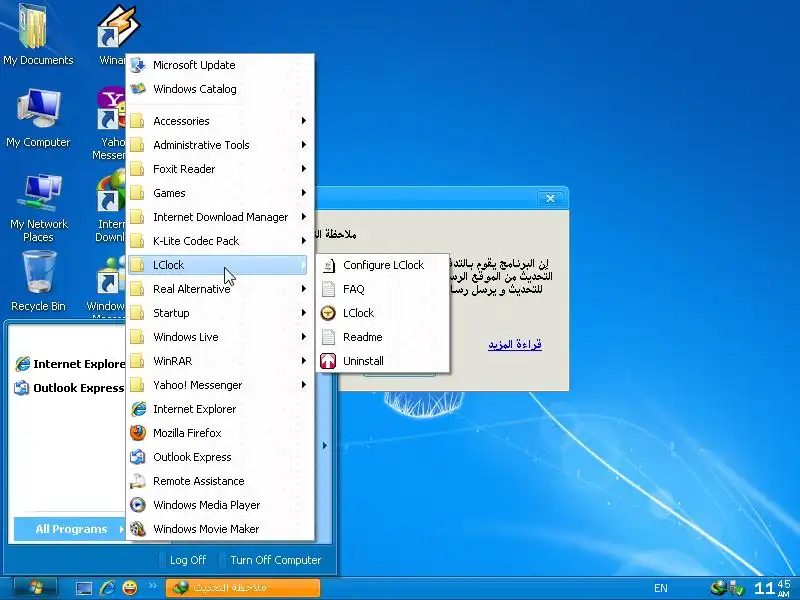Click the Configure LClock icon
This screenshot has height=600, width=800.
[328, 265]
